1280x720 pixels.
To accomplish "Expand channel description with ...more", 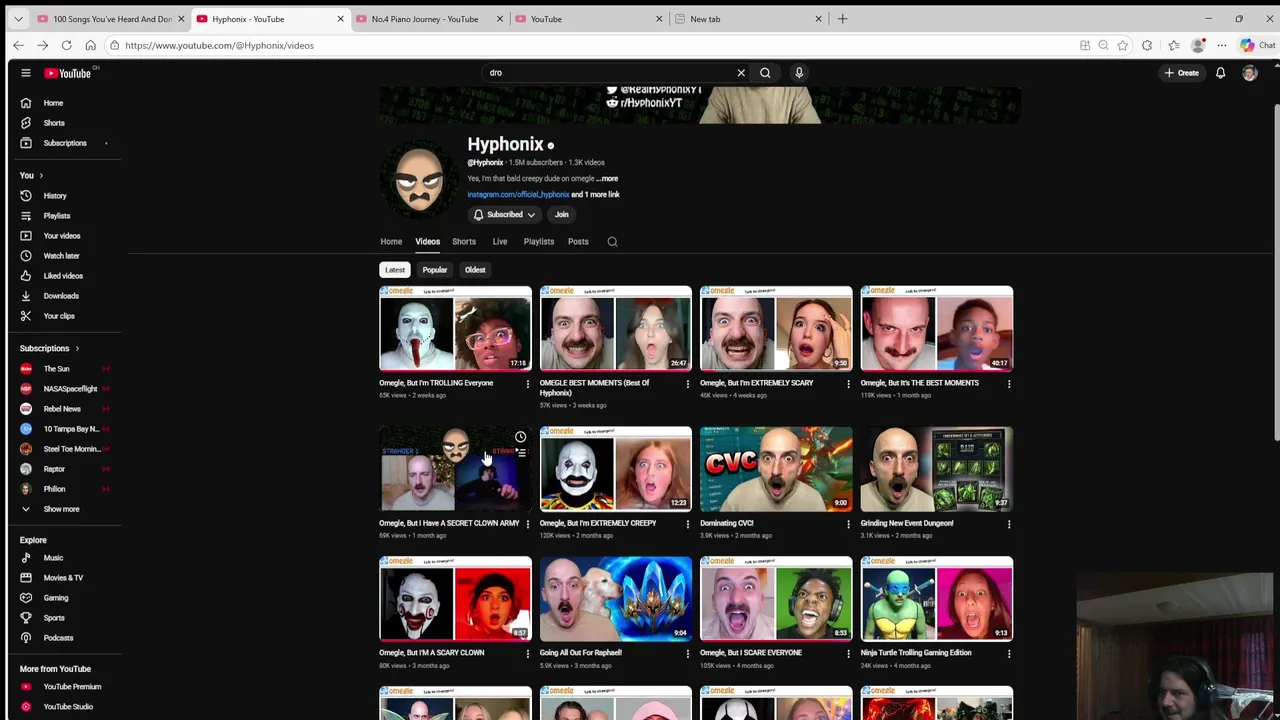I will point(608,179).
